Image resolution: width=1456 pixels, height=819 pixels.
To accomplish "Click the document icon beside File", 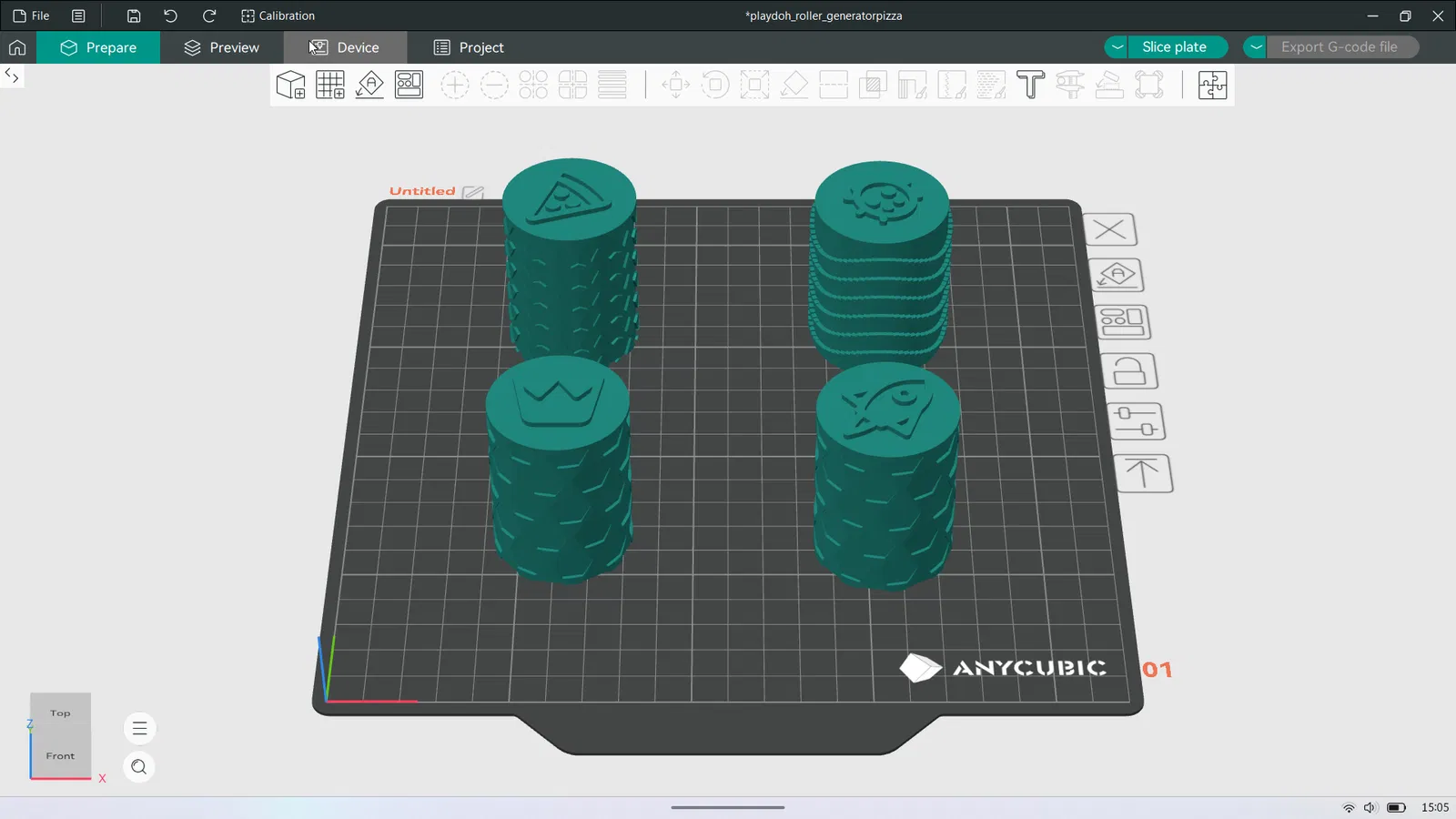I will click(x=78, y=15).
